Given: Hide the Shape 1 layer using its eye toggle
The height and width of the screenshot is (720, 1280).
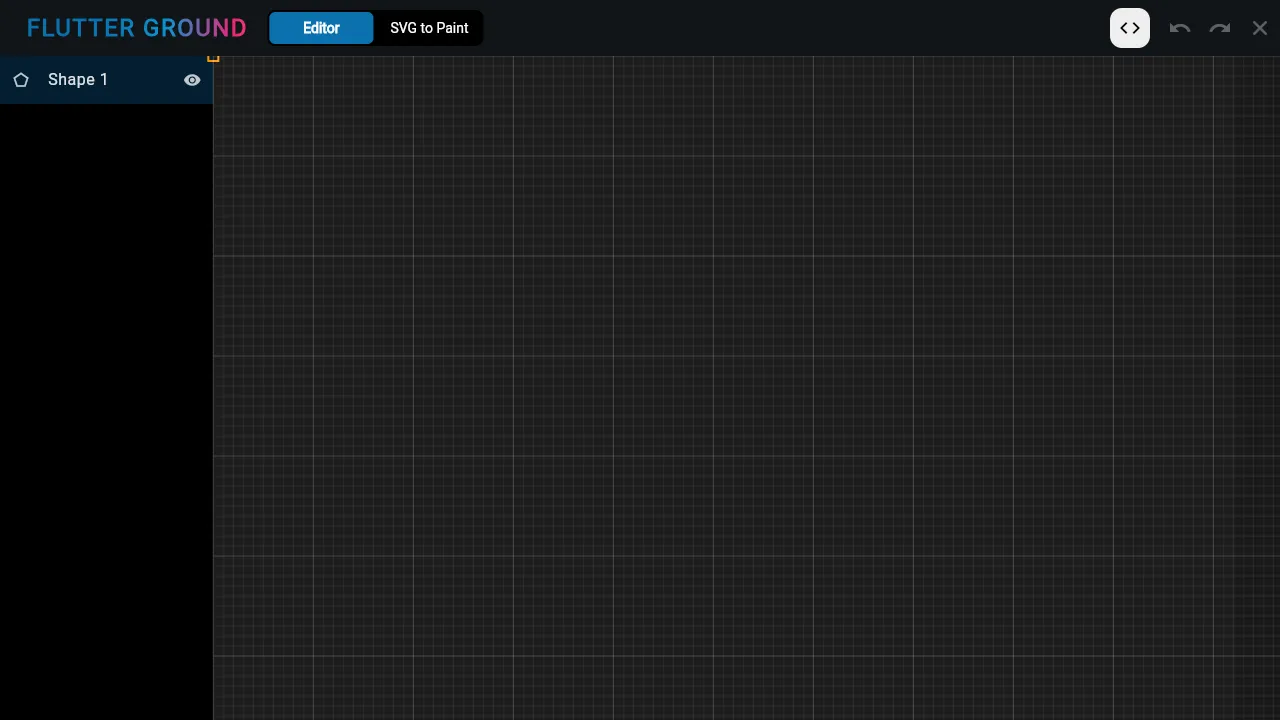Looking at the screenshot, I should pos(192,80).
